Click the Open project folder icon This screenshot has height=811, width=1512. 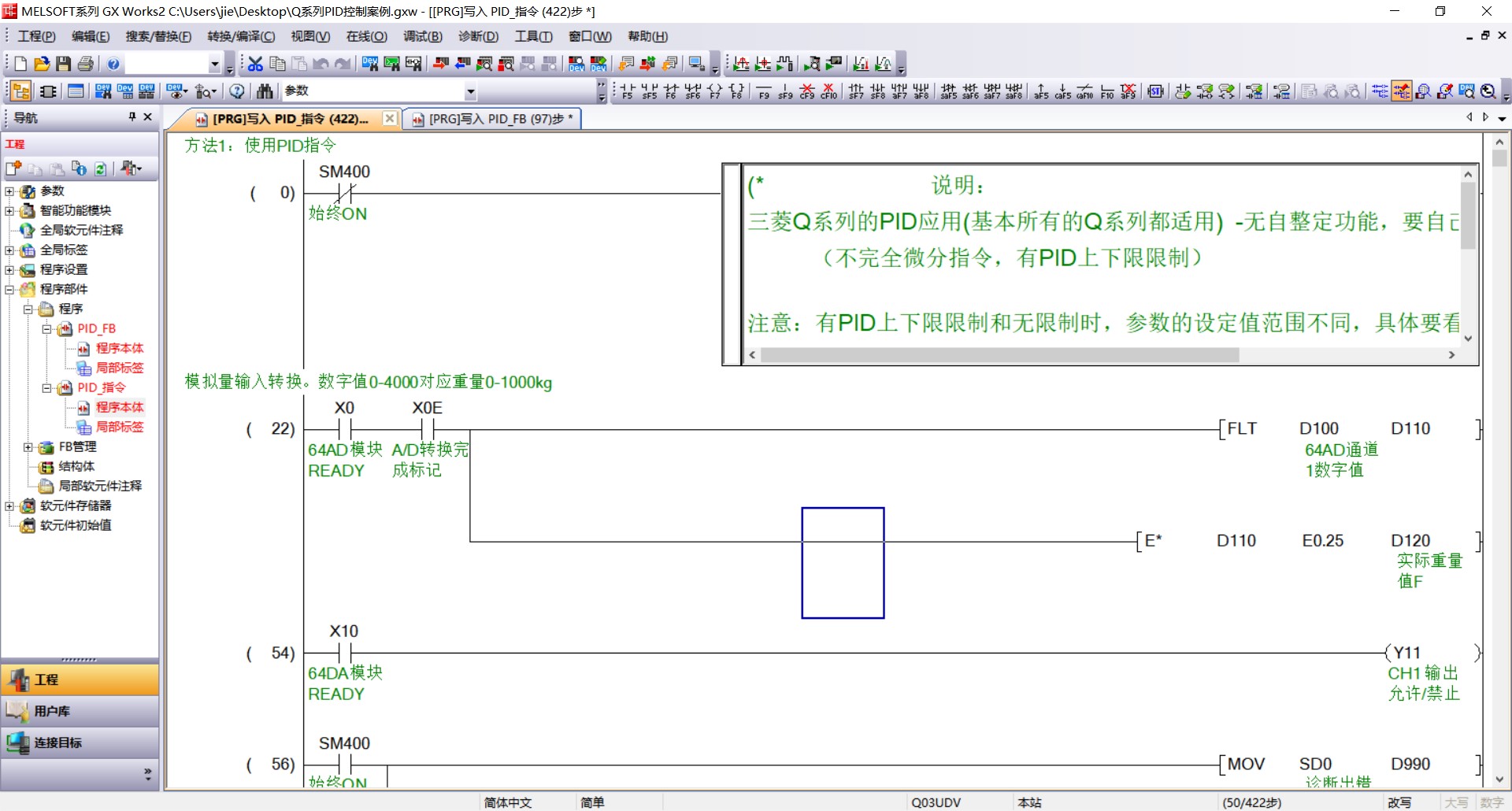[x=42, y=64]
